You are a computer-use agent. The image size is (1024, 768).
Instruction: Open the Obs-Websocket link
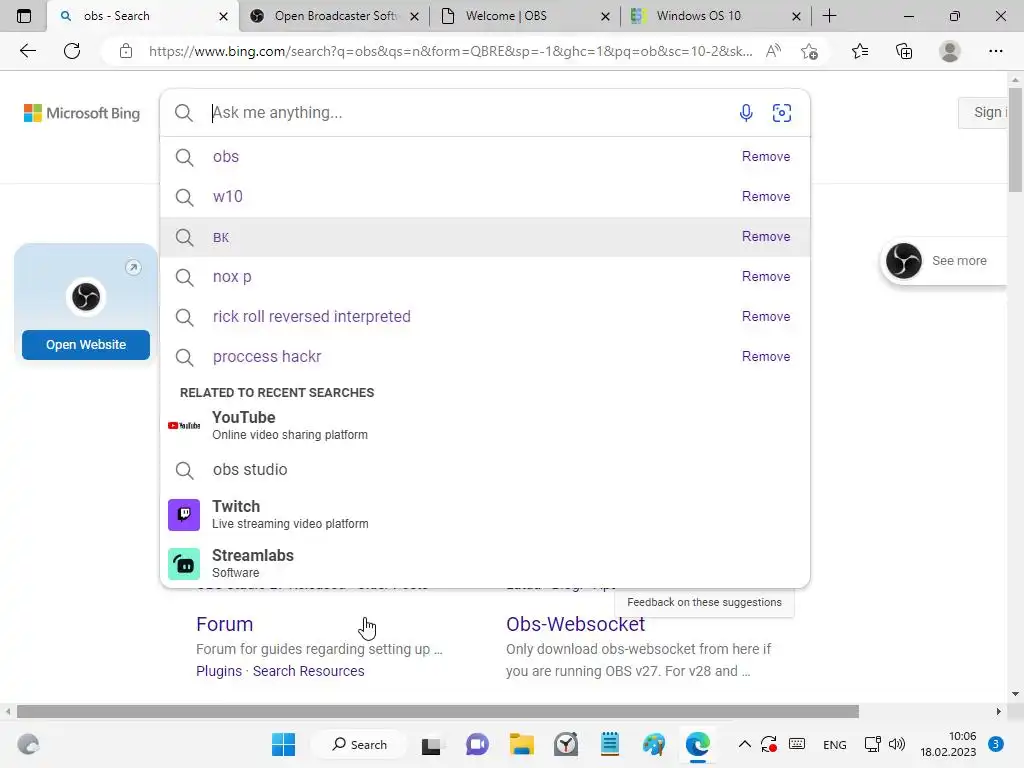575,624
